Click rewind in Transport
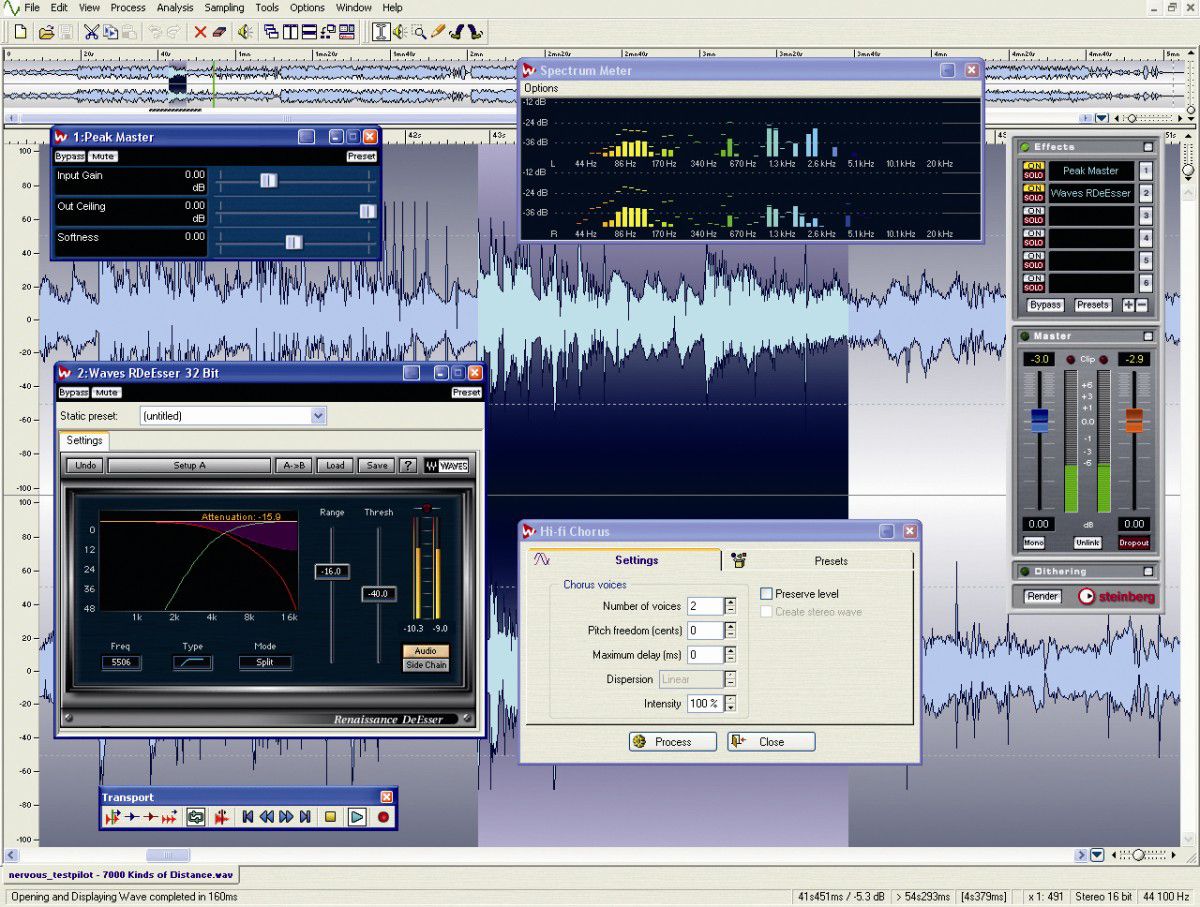This screenshot has width=1200, height=907. [x=267, y=817]
